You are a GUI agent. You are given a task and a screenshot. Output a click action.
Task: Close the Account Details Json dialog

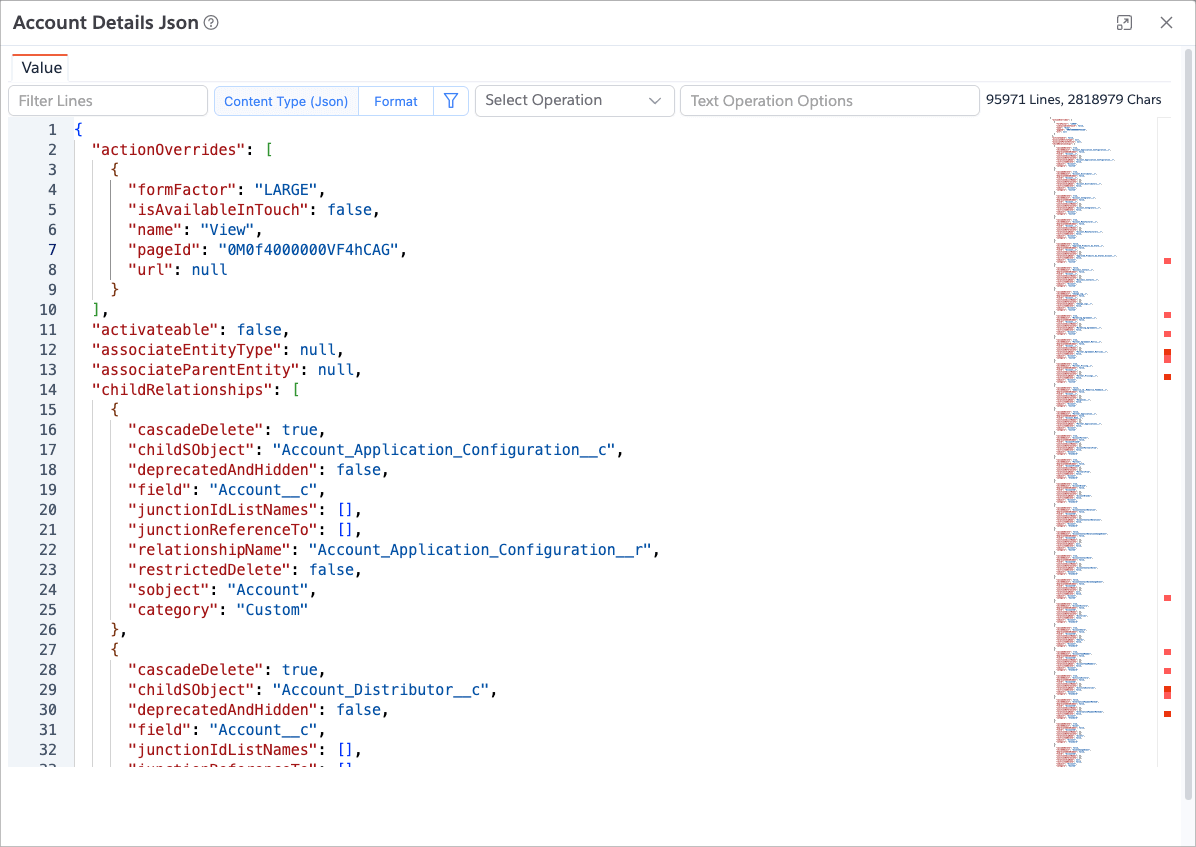pyautogui.click(x=1166, y=23)
